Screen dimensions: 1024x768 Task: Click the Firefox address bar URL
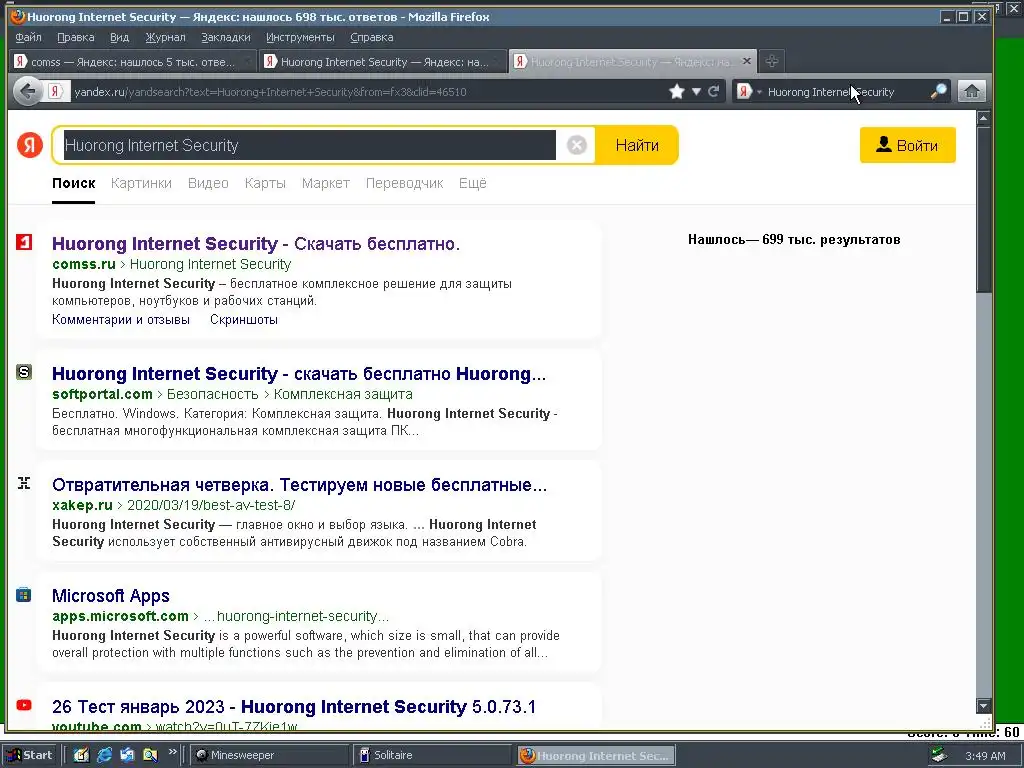270,92
